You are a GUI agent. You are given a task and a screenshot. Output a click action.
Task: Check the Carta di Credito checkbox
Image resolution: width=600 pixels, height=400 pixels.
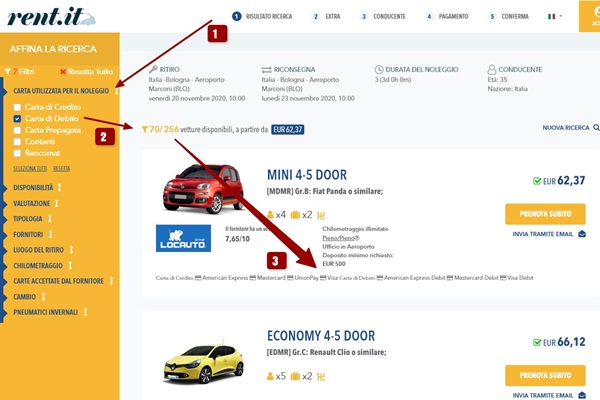pyautogui.click(x=17, y=107)
